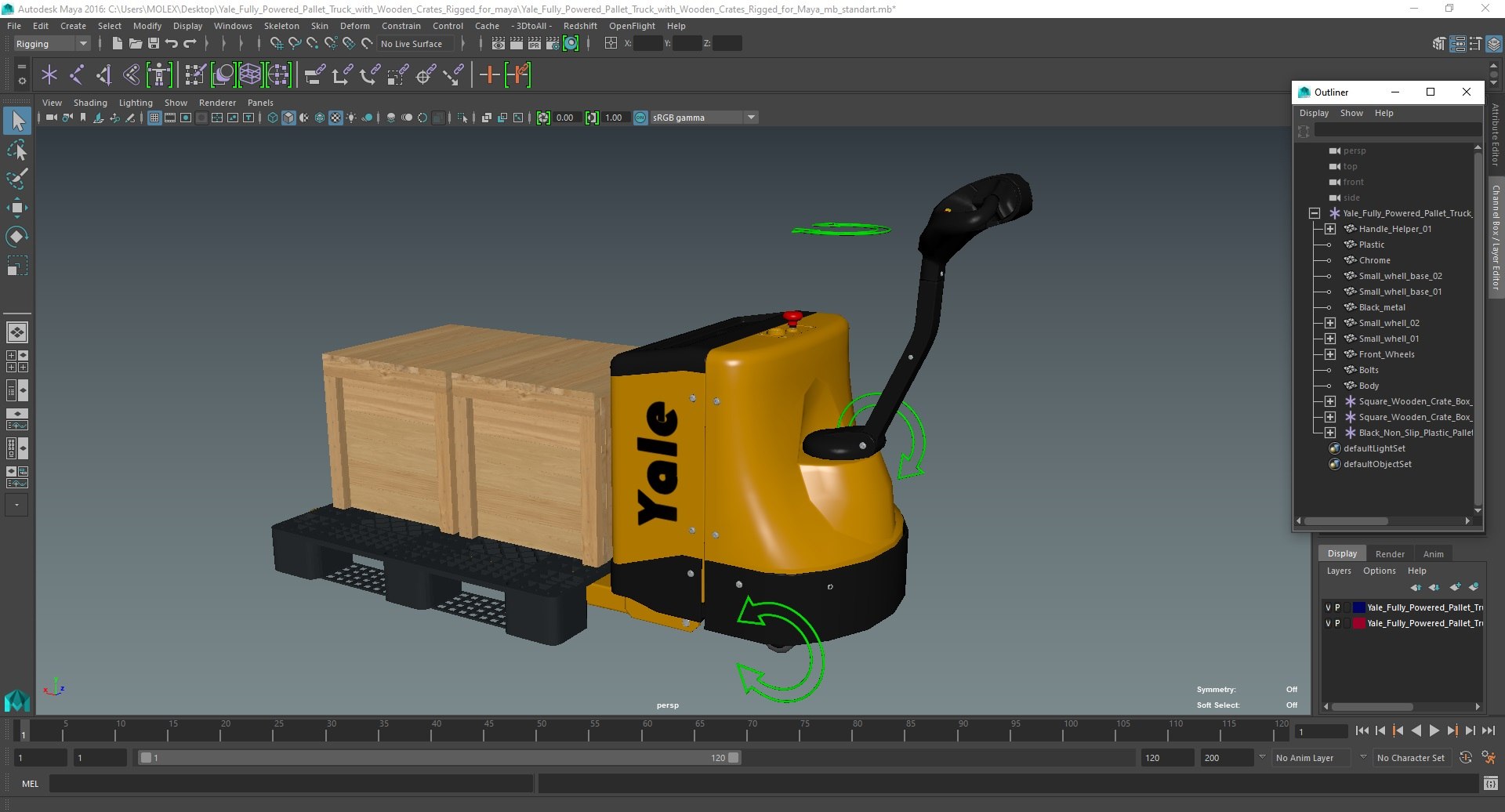Viewport: 1505px width, 812px height.
Task: Toggle playback P of the blue layer
Action: point(1337,607)
